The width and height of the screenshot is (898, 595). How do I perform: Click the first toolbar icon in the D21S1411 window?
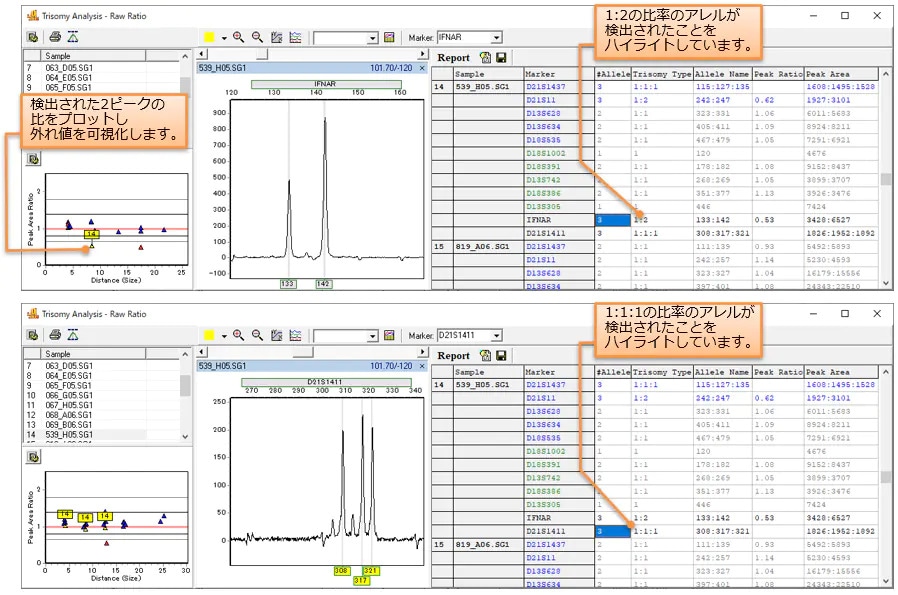33,335
